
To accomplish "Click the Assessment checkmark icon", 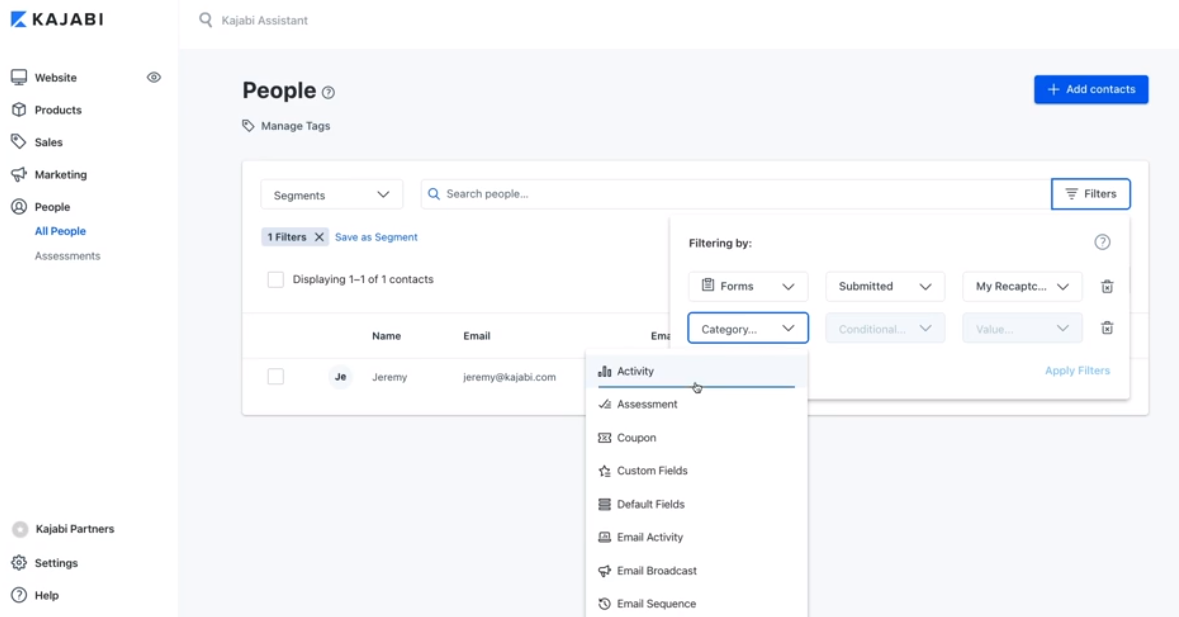I will [605, 404].
